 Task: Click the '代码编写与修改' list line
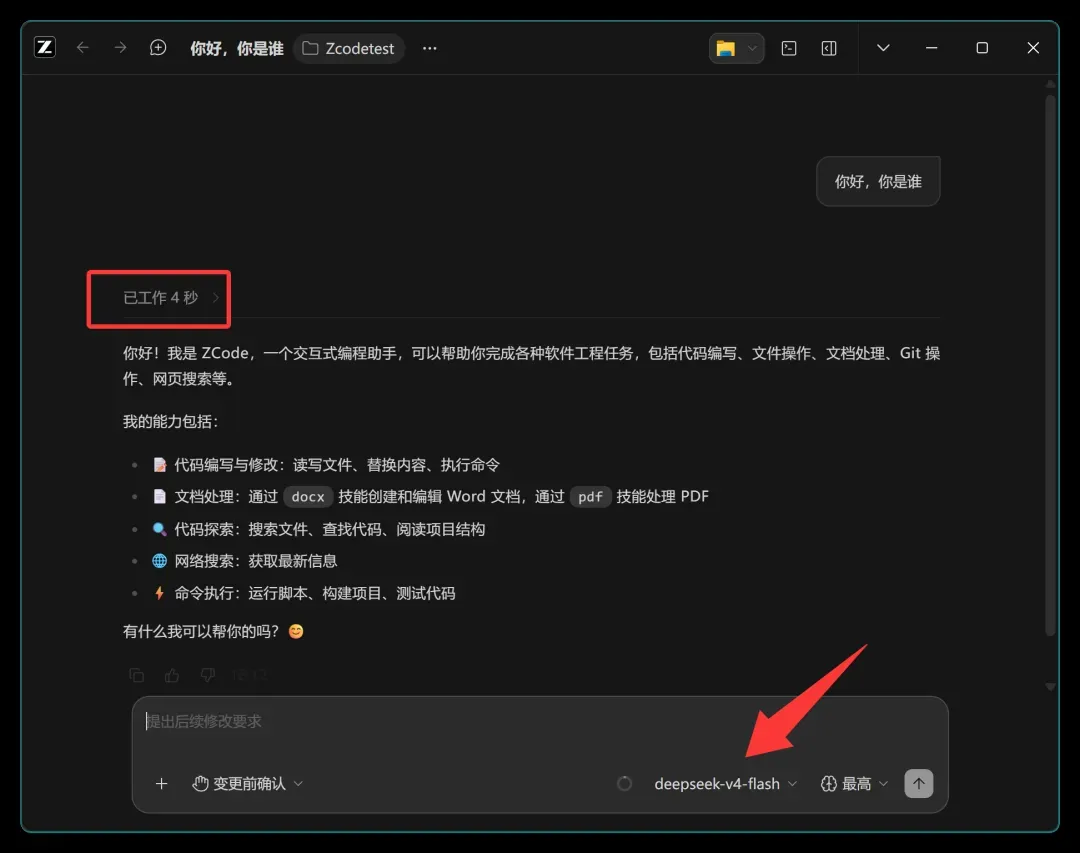[326, 465]
